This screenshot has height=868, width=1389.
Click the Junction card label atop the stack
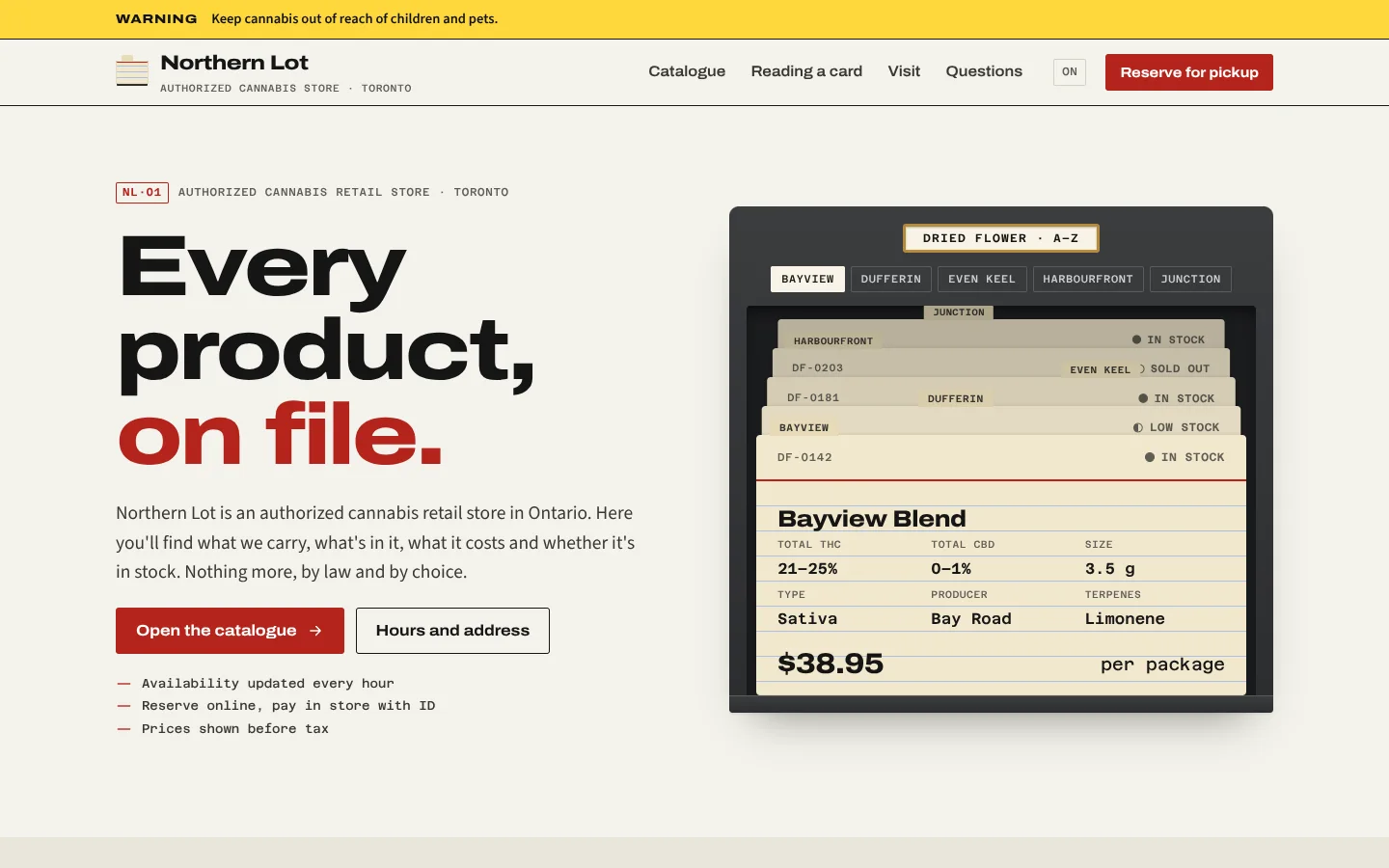tap(959, 312)
